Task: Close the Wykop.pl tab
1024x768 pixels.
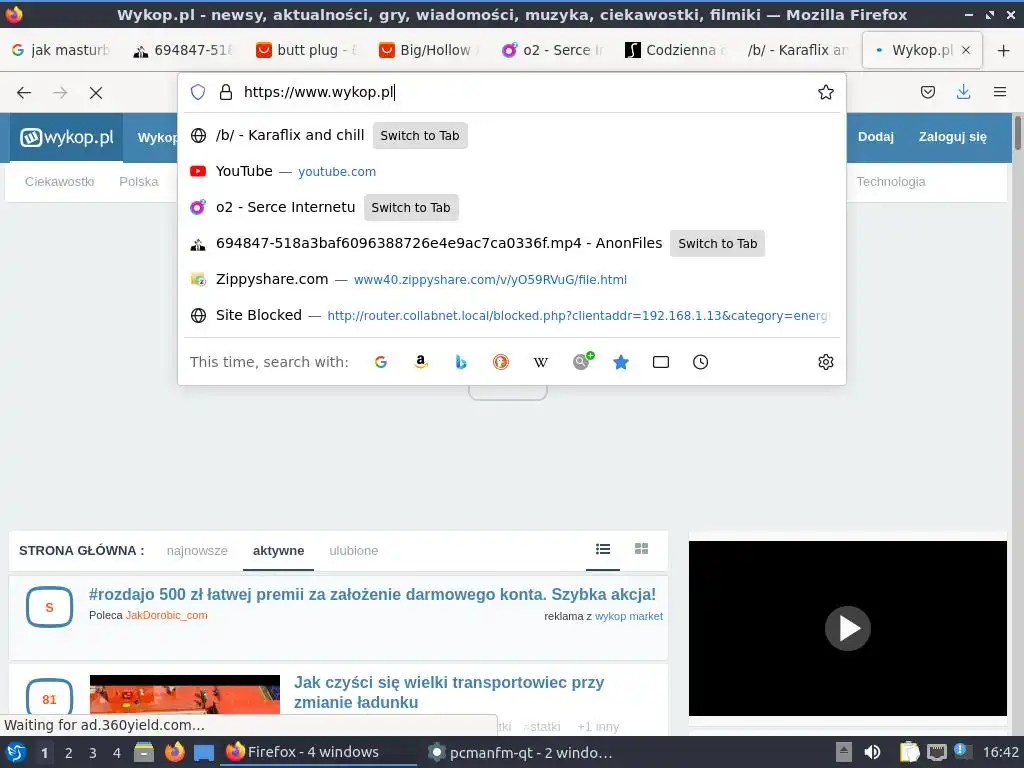Action: coord(966,50)
